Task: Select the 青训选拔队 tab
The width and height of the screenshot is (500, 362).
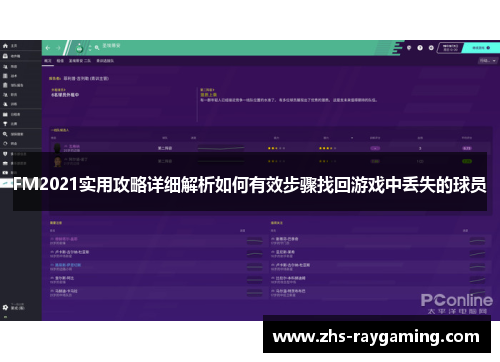Action: pos(105,61)
